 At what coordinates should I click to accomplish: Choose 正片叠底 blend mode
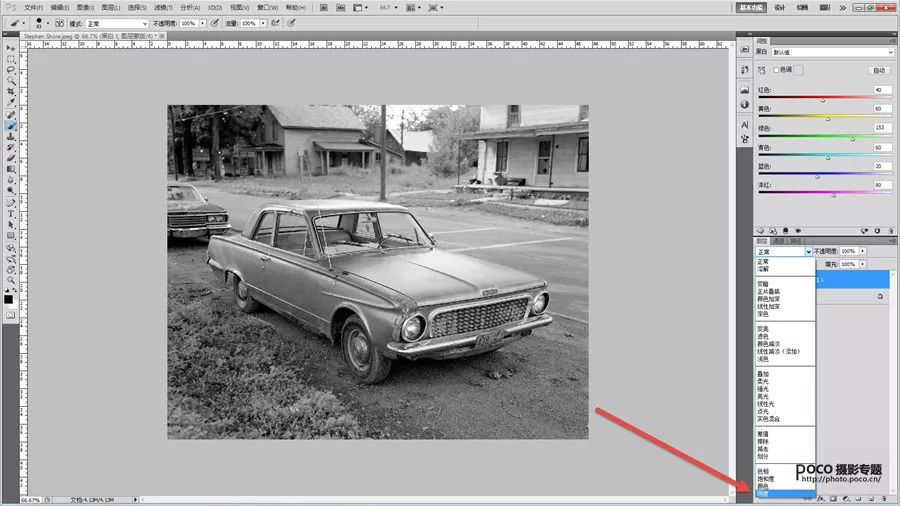click(769, 291)
